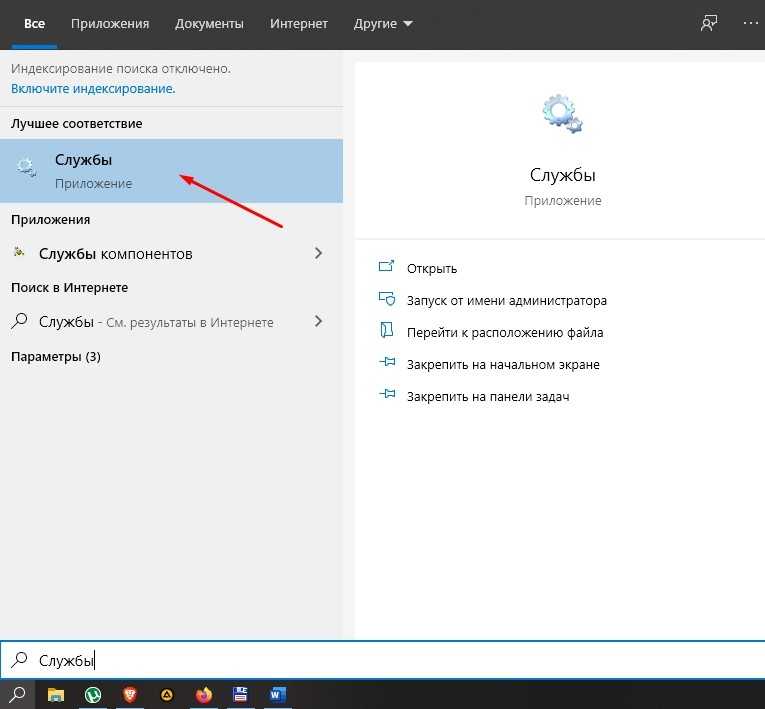Open uTorrent from taskbar
Screen dimensions: 765x709
pyautogui.click(x=93, y=694)
